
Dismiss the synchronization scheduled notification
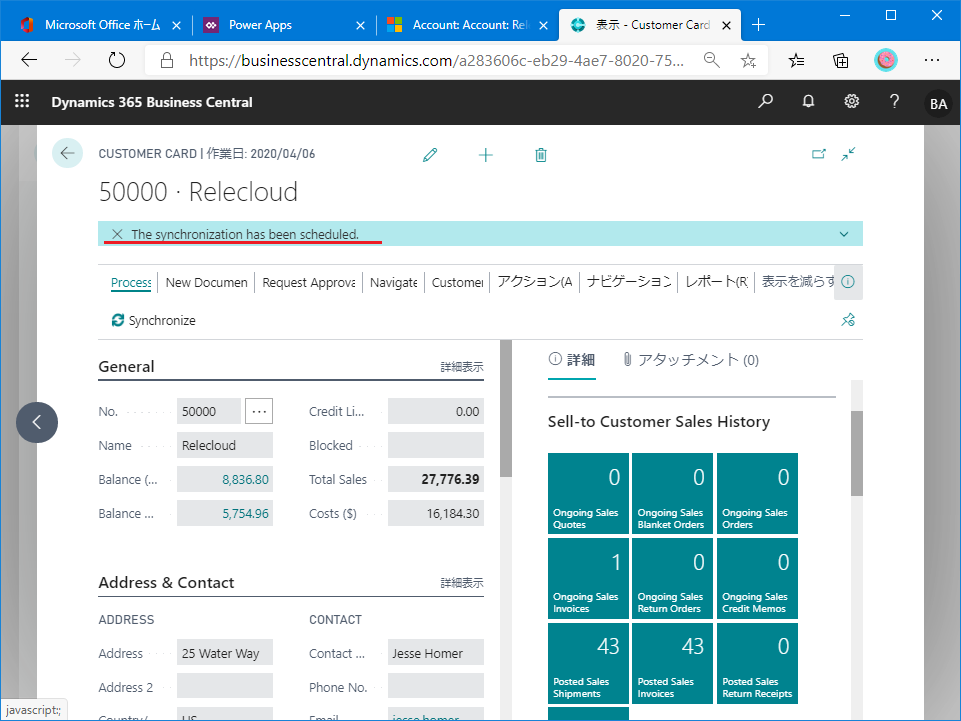coord(117,234)
